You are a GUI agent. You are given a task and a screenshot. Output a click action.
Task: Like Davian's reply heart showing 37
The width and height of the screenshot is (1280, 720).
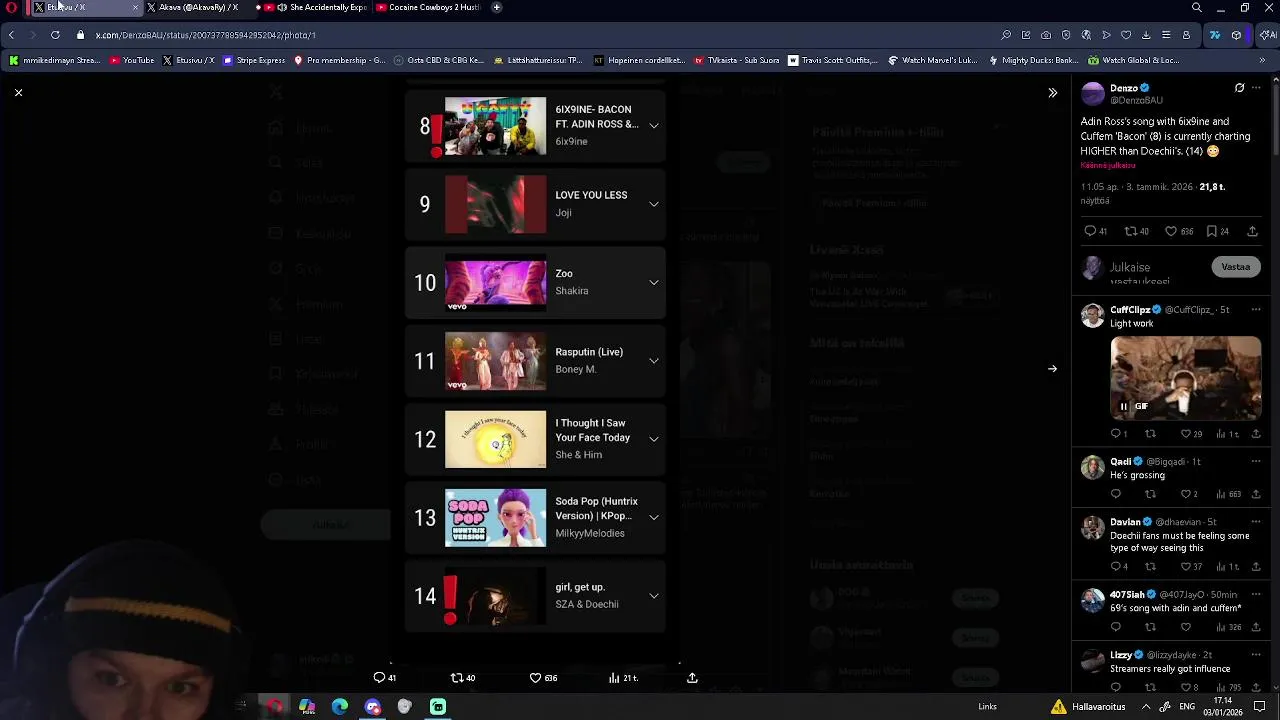point(1186,567)
